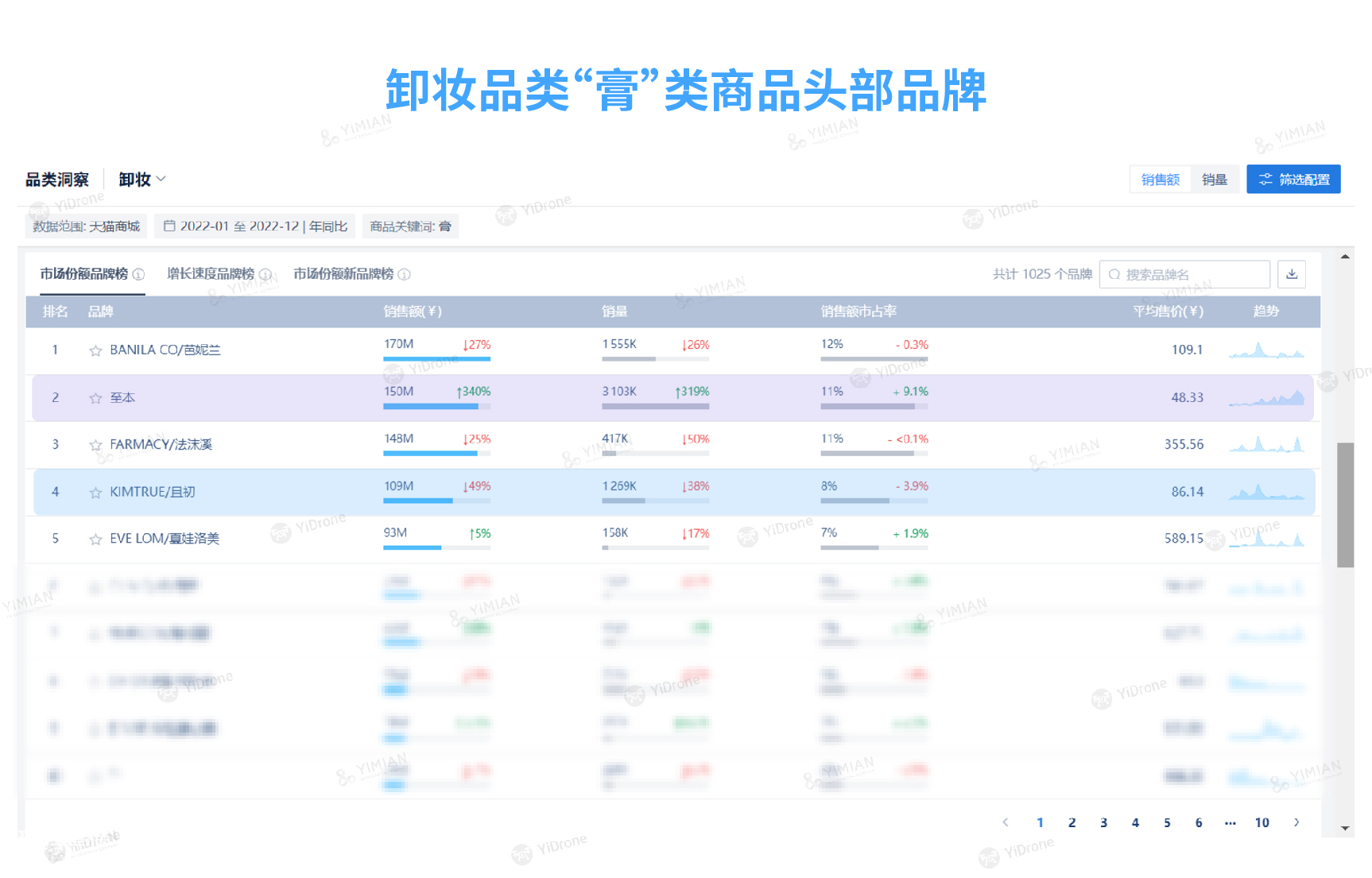View trend sparkline for FARMACY/法沫溪
The height and width of the screenshot is (878, 1372).
[1266, 444]
